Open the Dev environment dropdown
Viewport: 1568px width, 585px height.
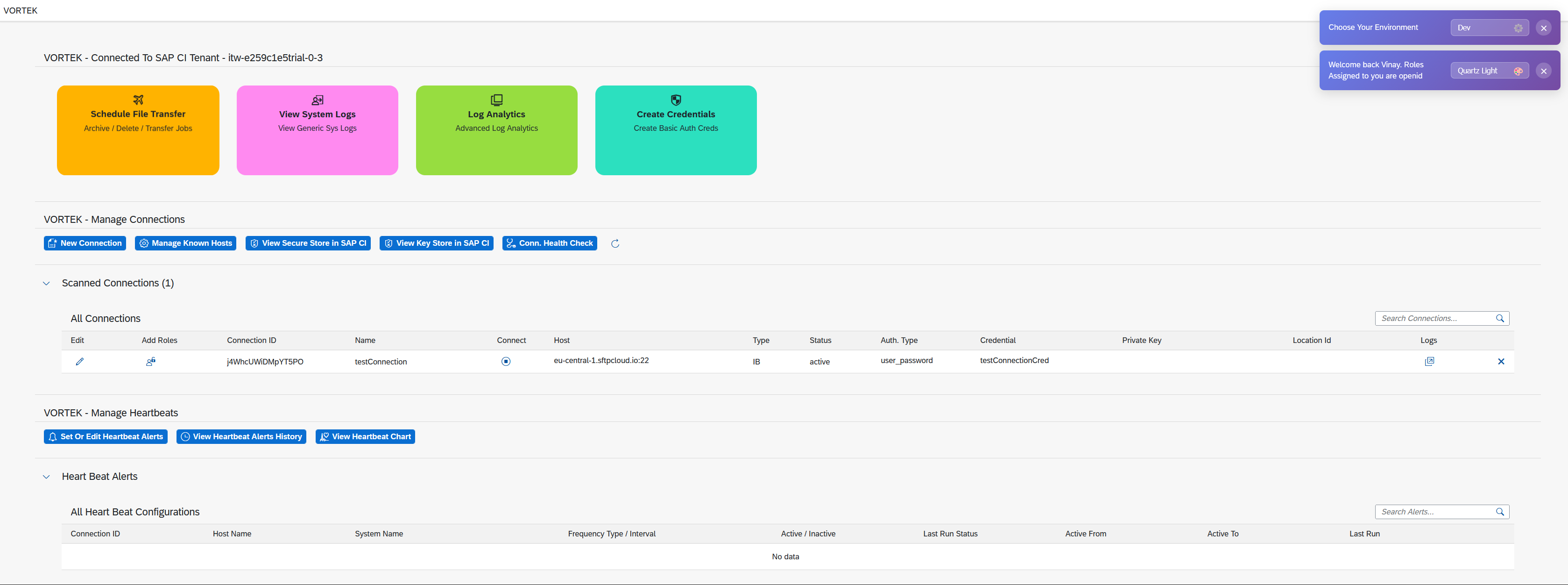pyautogui.click(x=1488, y=28)
